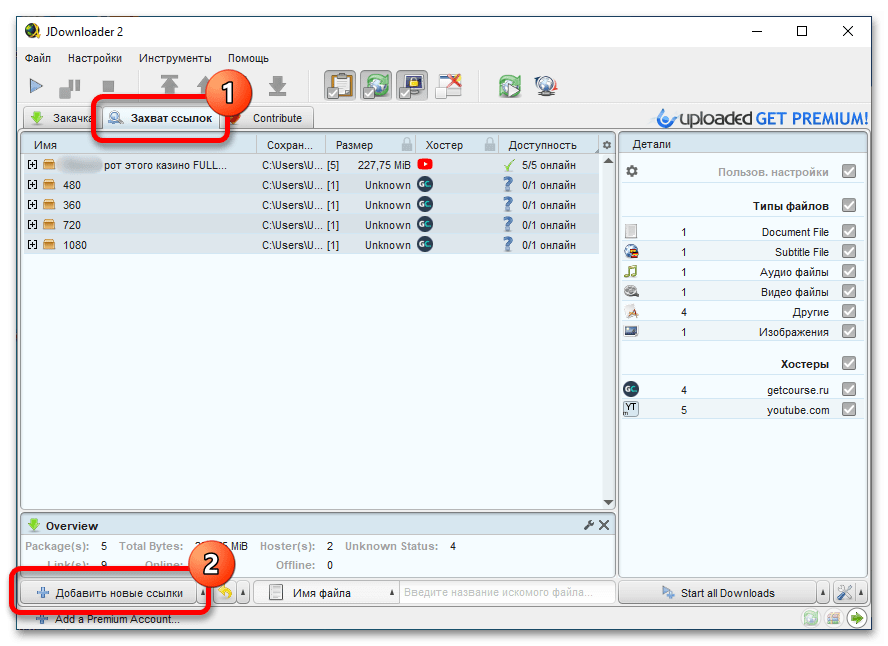The width and height of the screenshot is (888, 646).
Task: Click the silent mode red-X icon
Action: click(449, 85)
